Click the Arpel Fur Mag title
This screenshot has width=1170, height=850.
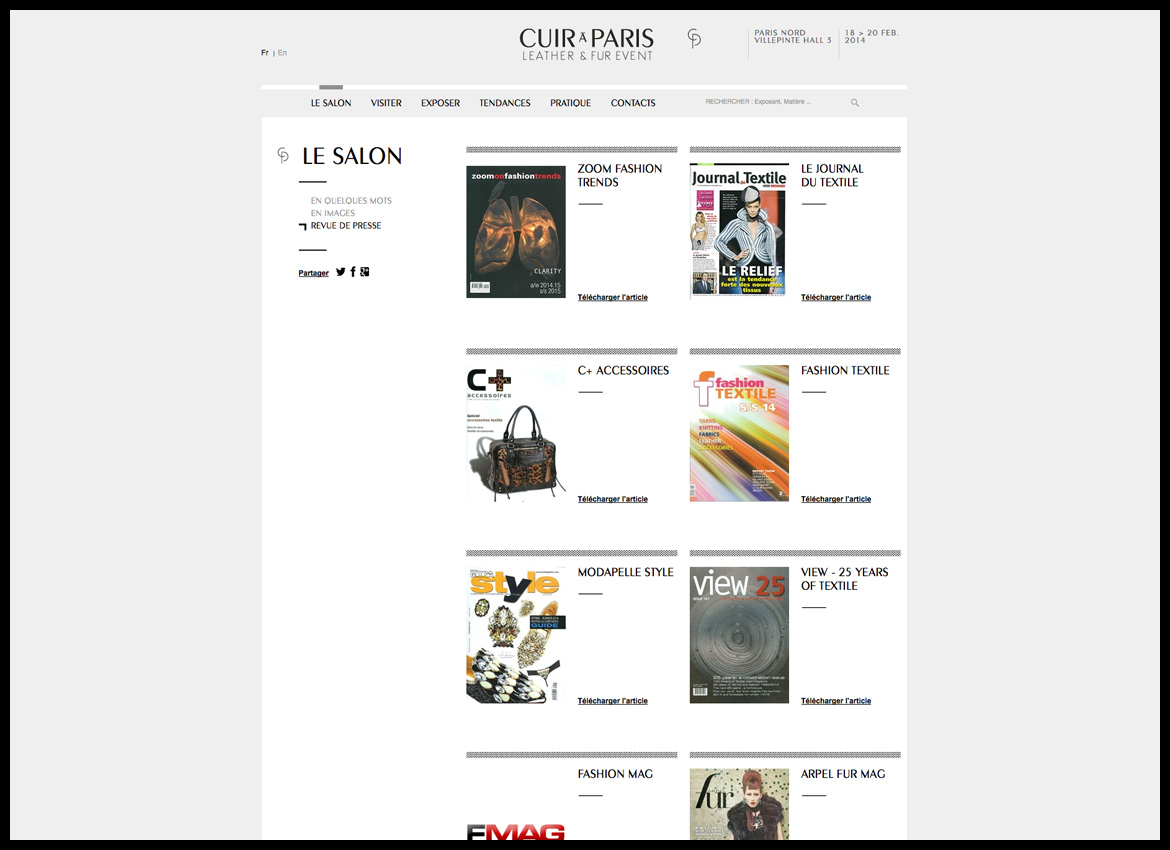[842, 775]
